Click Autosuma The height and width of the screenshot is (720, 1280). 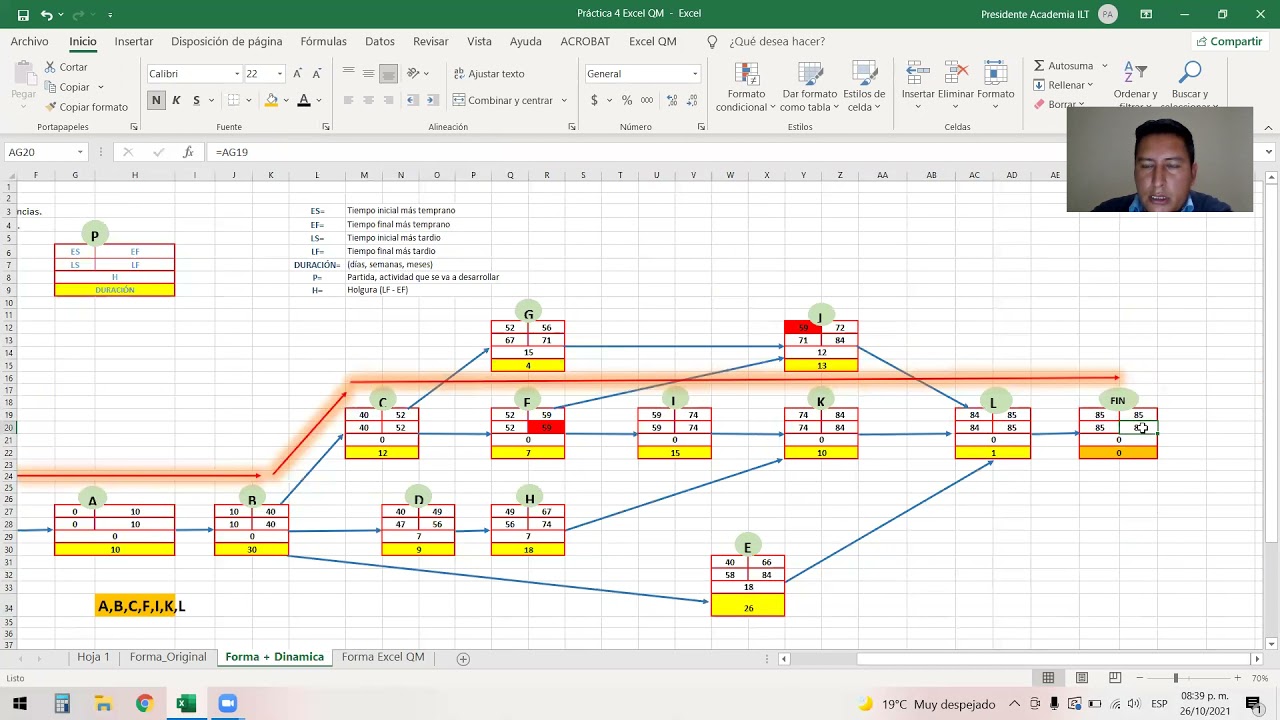coord(1064,66)
